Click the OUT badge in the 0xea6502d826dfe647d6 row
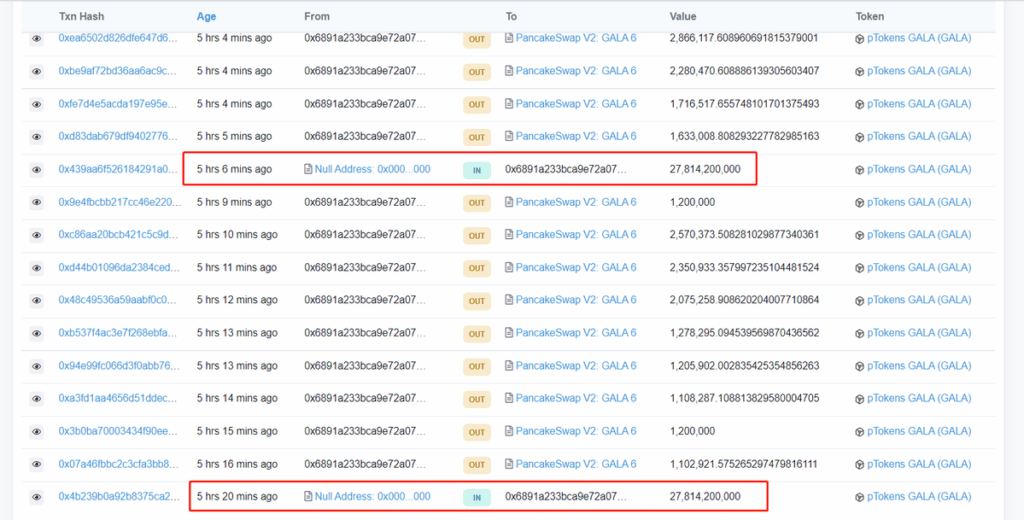Image resolution: width=1024 pixels, height=520 pixels. pos(477,39)
